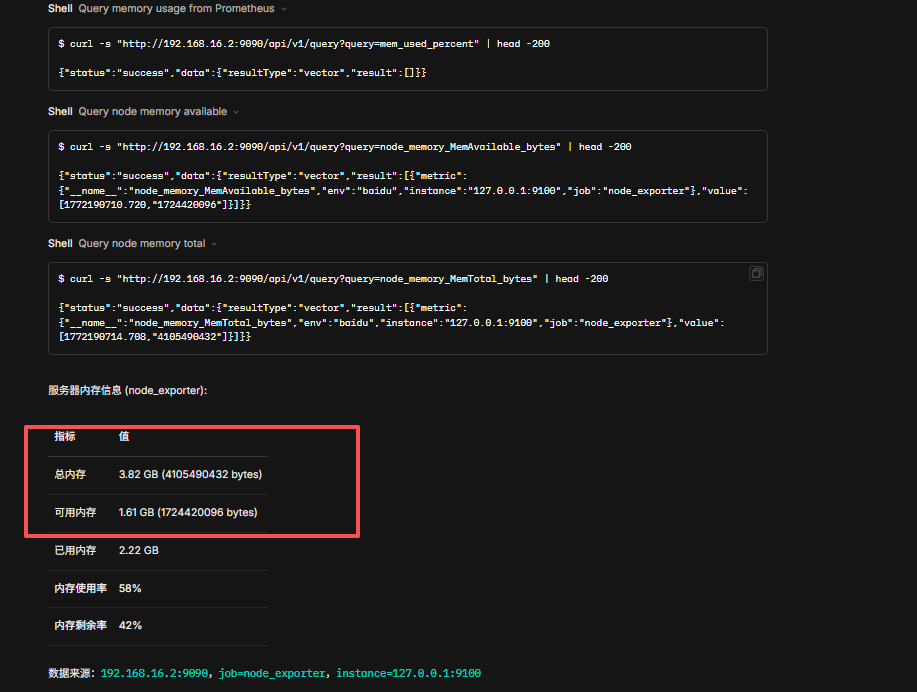
Task: Copy the node memory total command output
Action: (x=756, y=273)
